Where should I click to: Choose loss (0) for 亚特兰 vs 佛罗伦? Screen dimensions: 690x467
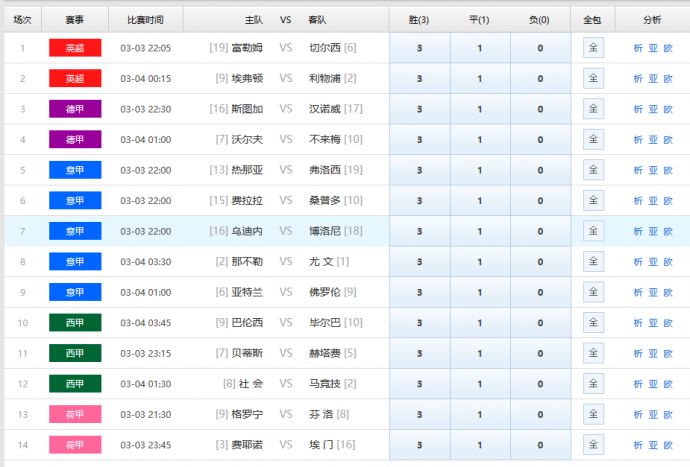(540, 292)
